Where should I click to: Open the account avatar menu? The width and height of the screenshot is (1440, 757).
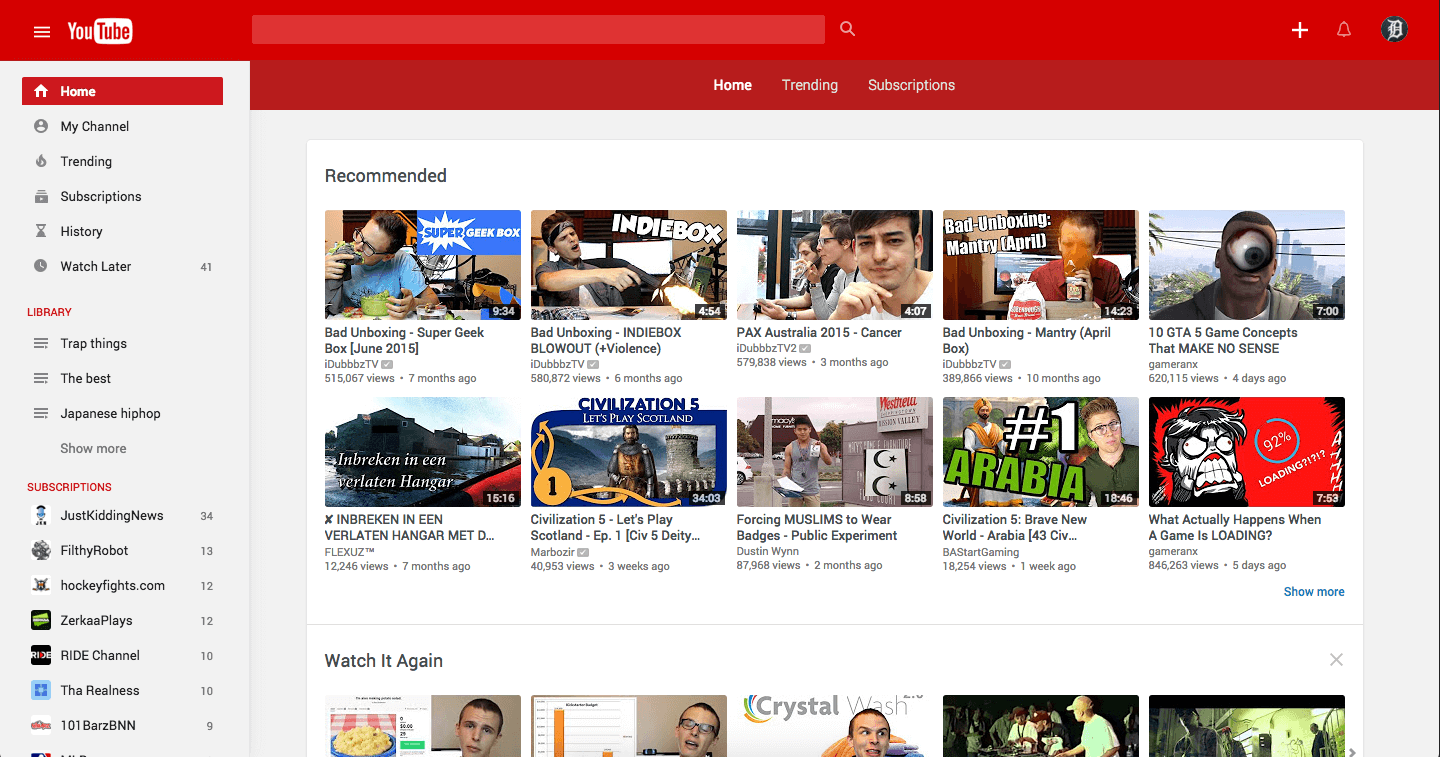(x=1394, y=29)
